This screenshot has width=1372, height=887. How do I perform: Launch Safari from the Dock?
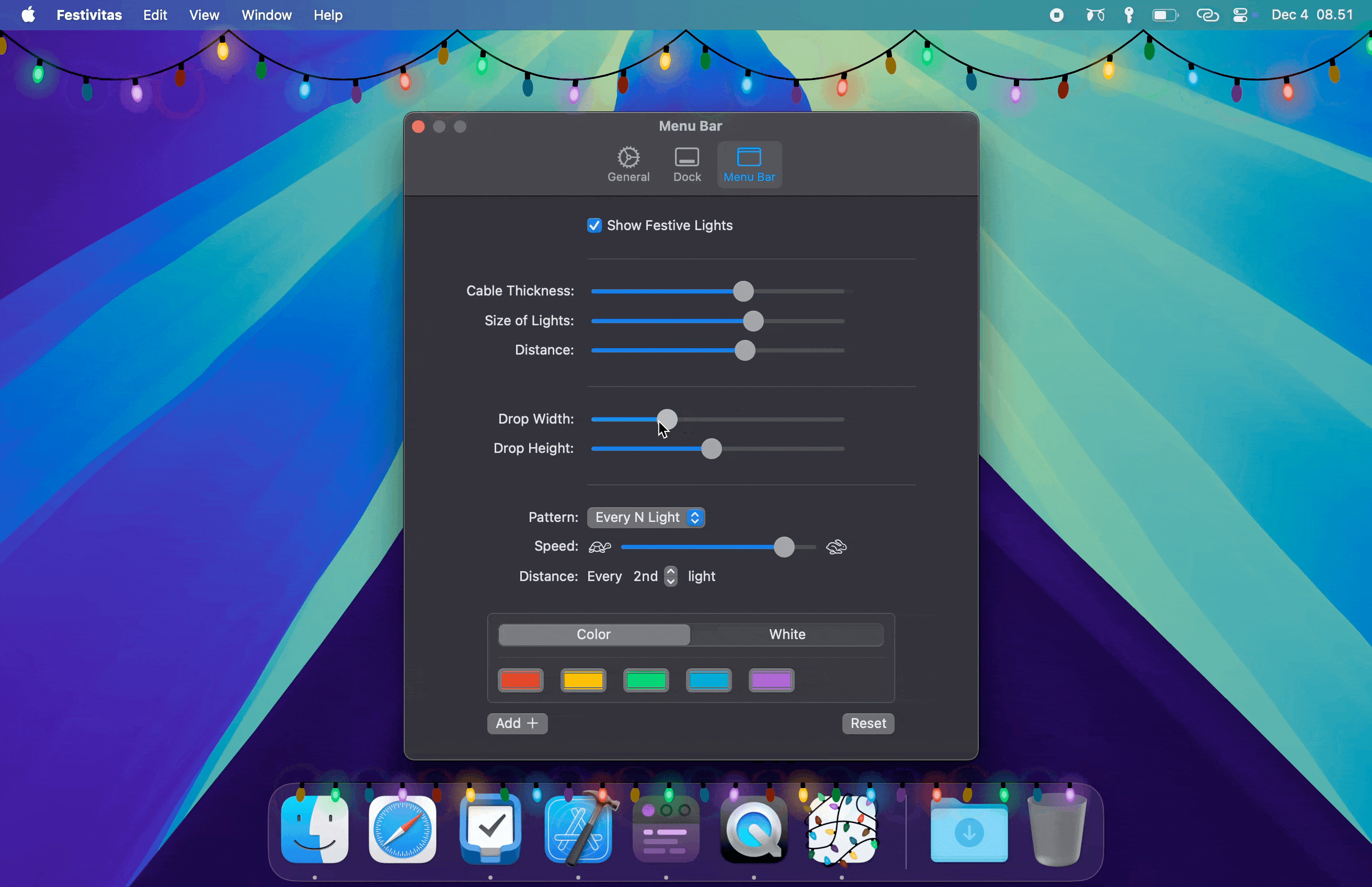pos(403,830)
